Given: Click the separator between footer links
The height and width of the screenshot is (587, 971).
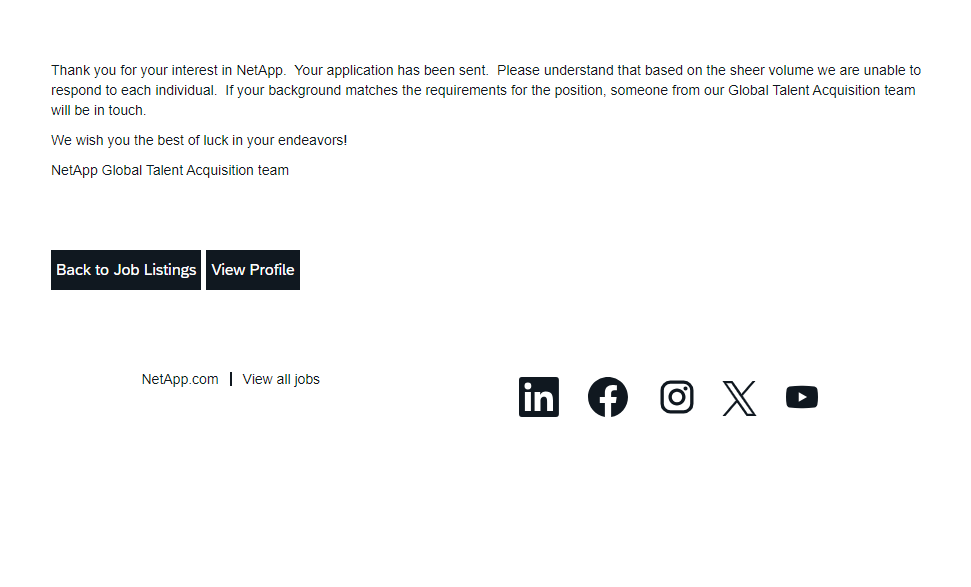Looking at the screenshot, I should 231,379.
